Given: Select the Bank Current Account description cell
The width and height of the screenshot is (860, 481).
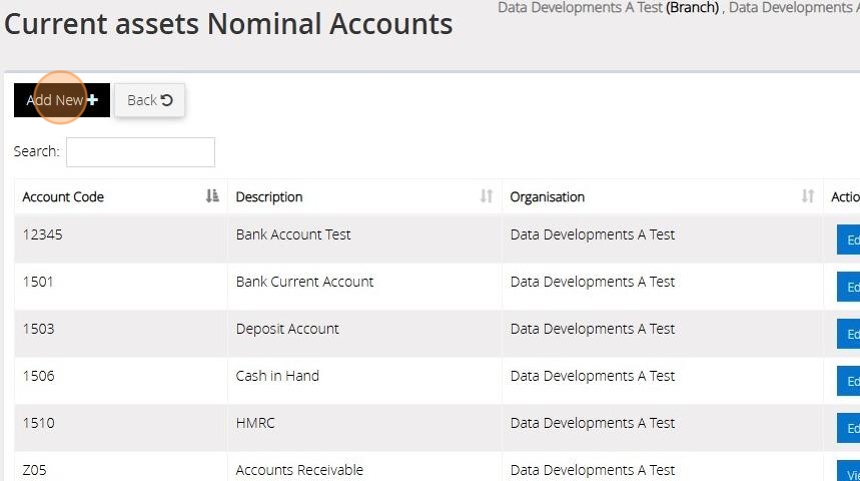Looking at the screenshot, I should (305, 282).
